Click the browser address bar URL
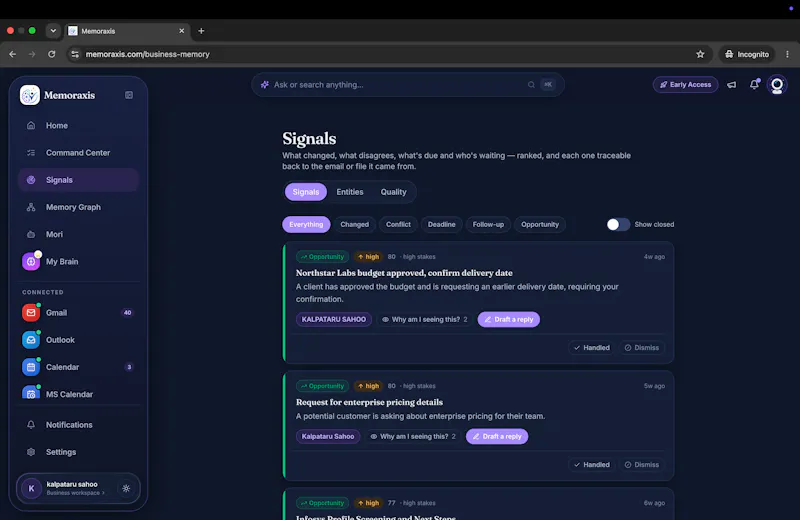Screen dimensions: 800x520 (x=147, y=54)
